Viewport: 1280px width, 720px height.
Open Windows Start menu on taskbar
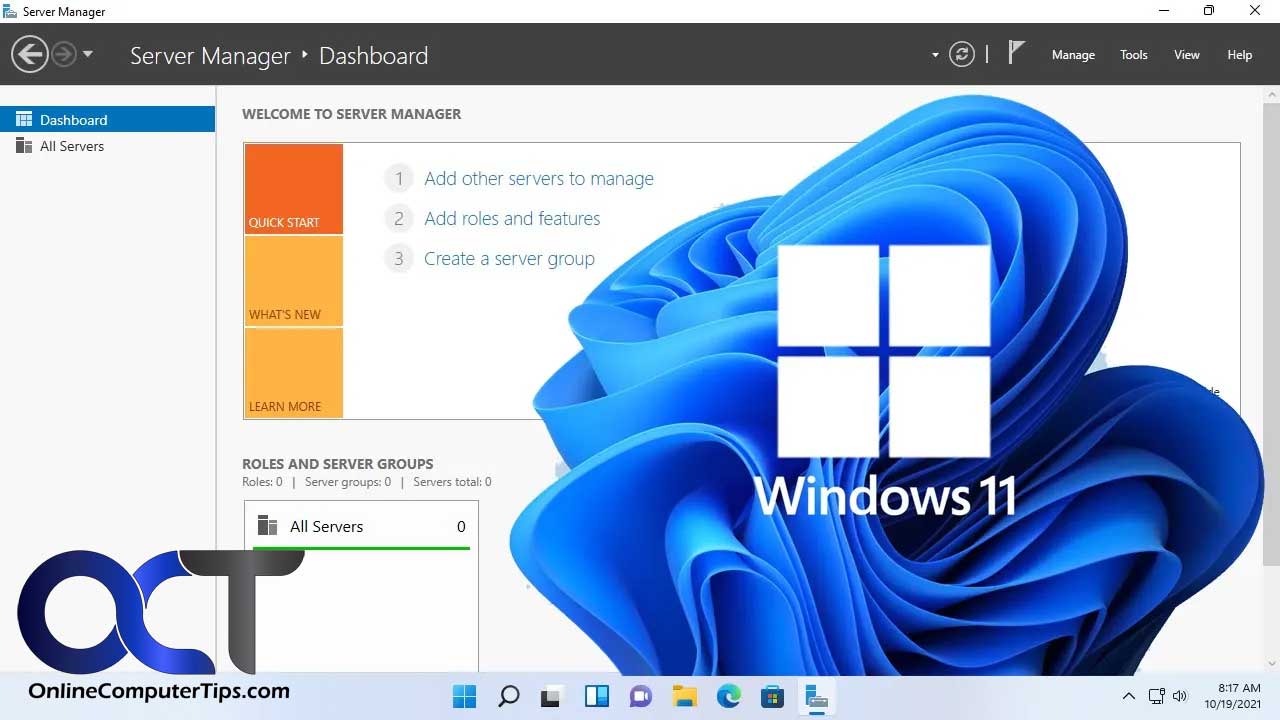pyautogui.click(x=464, y=696)
